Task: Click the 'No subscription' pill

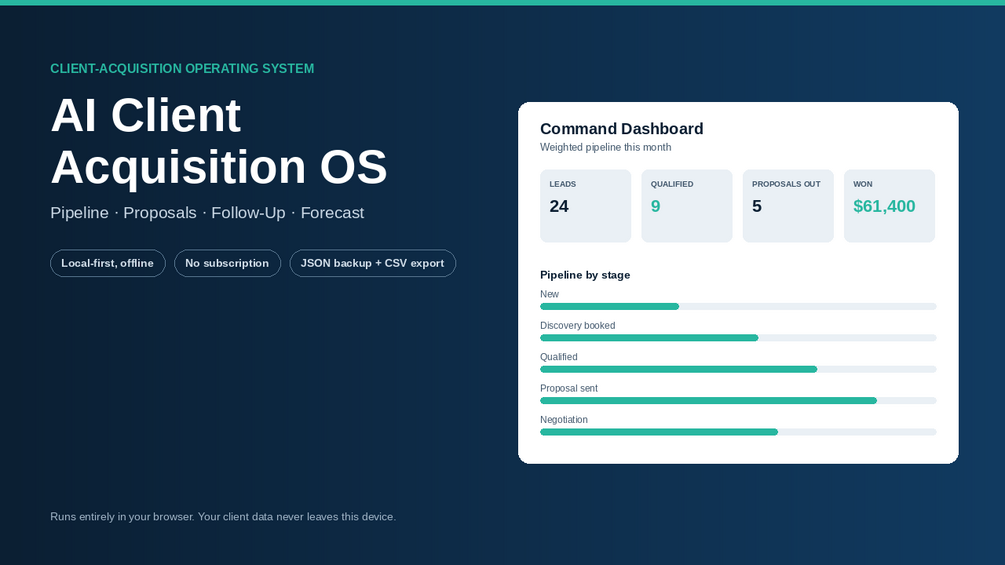Action: (228, 263)
